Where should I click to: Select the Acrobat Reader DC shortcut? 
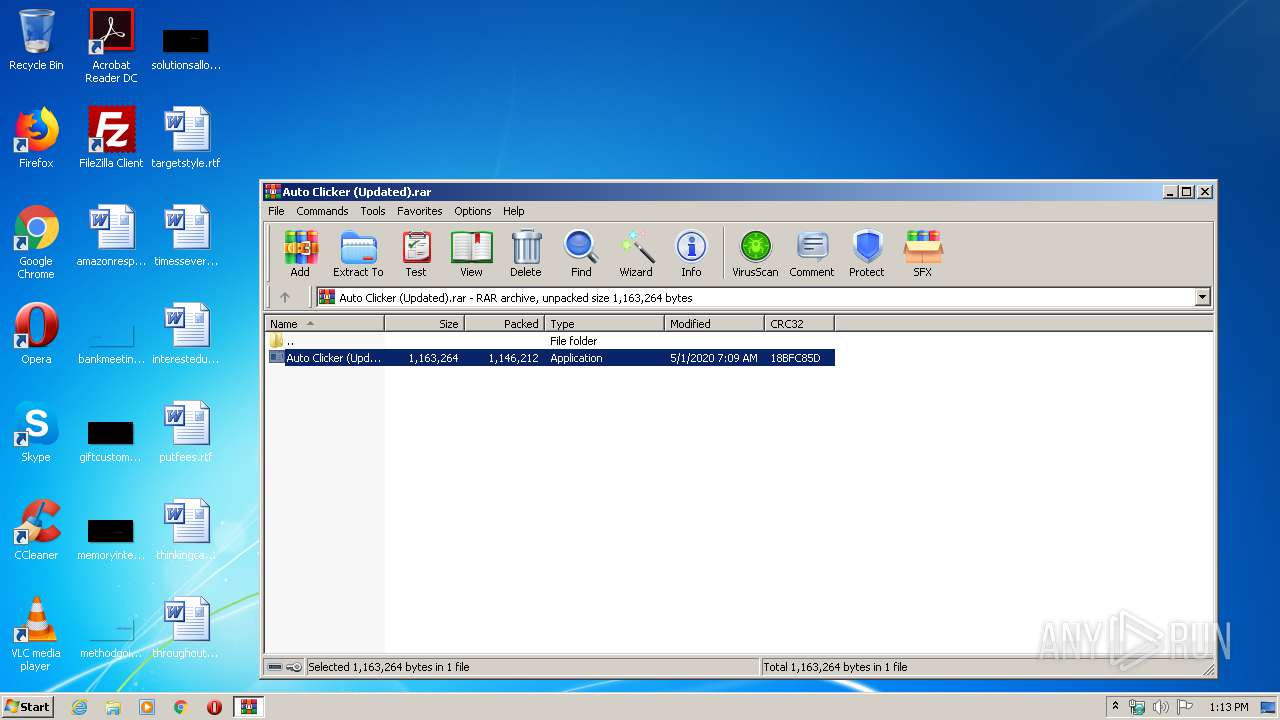click(x=111, y=47)
